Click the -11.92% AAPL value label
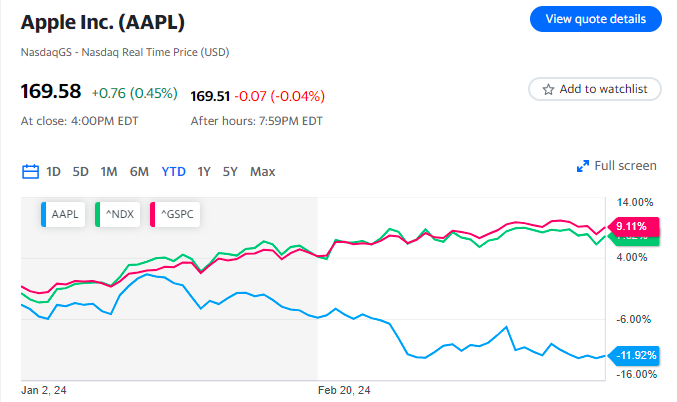 (x=635, y=355)
